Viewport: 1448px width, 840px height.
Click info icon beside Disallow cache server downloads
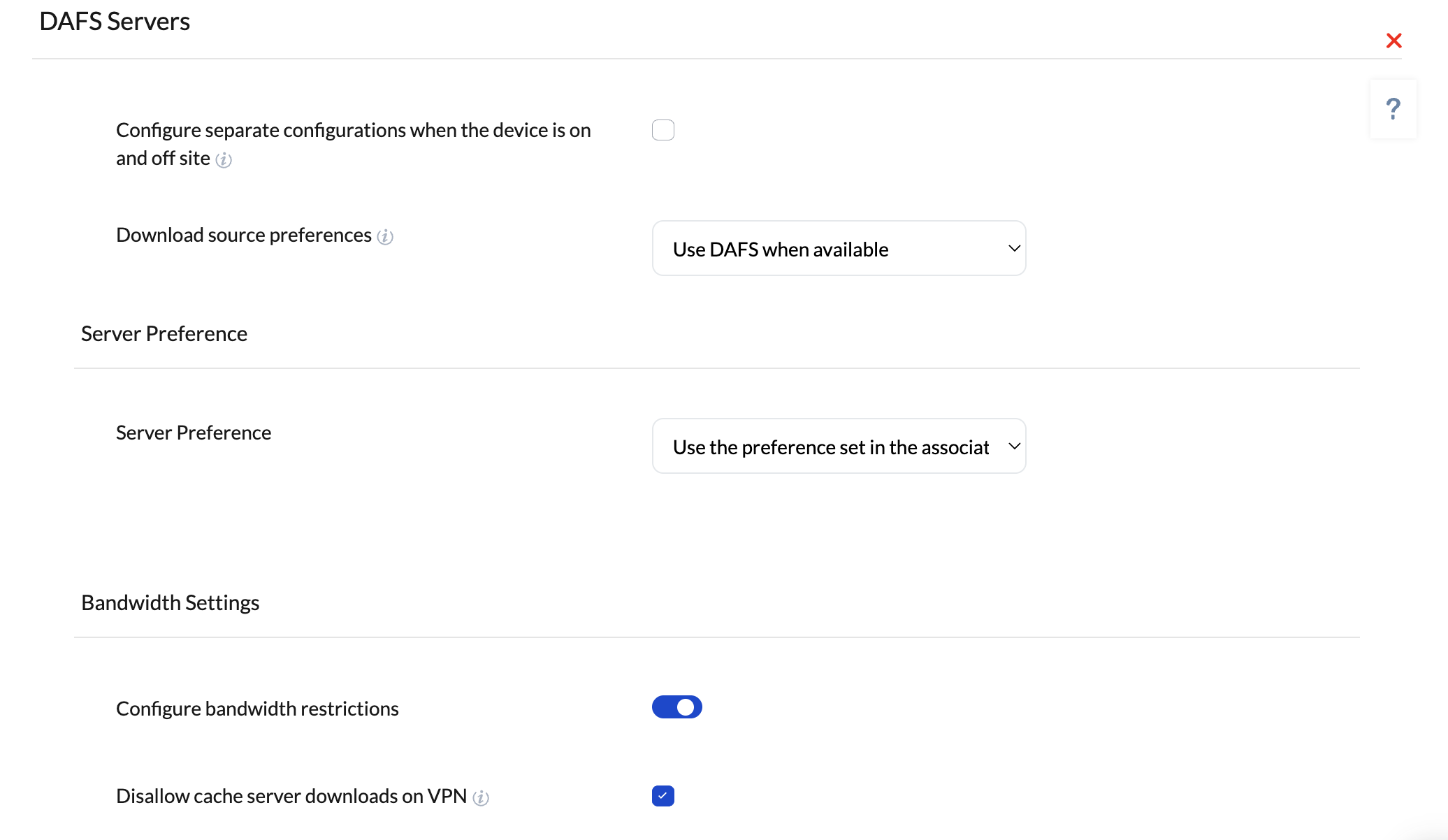[481, 797]
